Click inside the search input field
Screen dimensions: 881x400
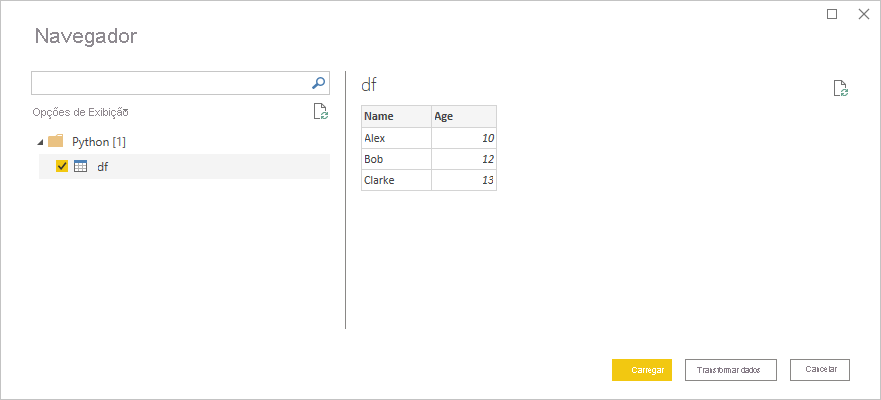tap(170, 83)
